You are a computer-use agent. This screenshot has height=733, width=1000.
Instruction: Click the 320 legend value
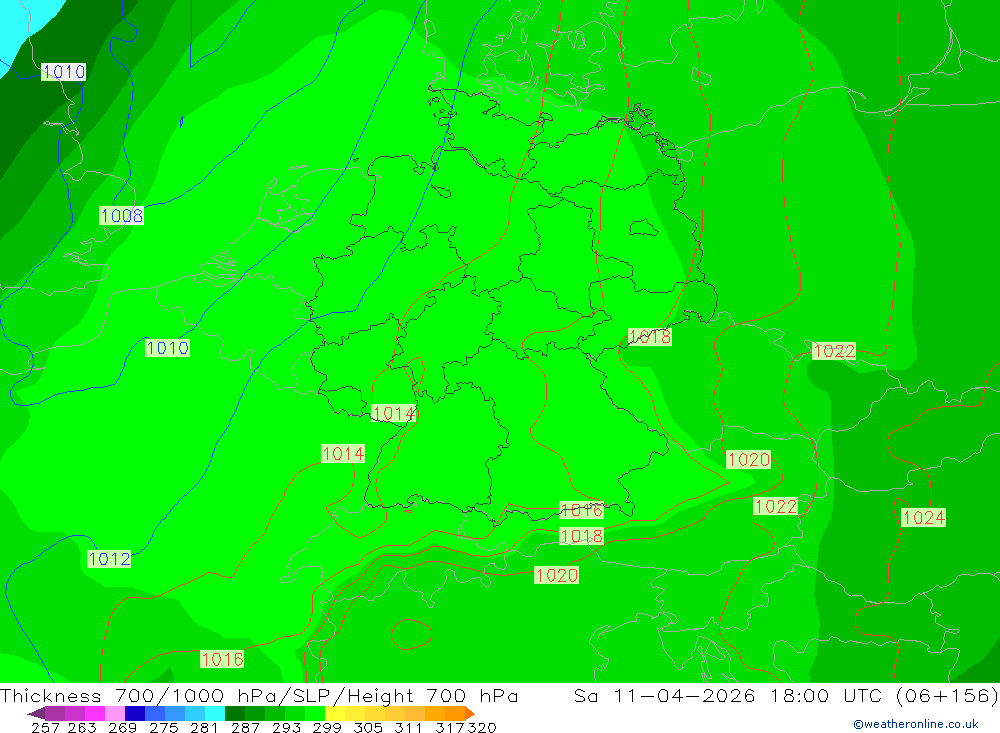click(x=482, y=727)
